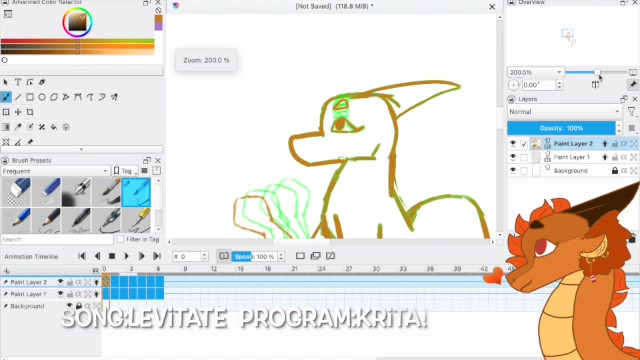Select the eraser brush preset
This screenshot has width=640, height=360.
coord(16,192)
